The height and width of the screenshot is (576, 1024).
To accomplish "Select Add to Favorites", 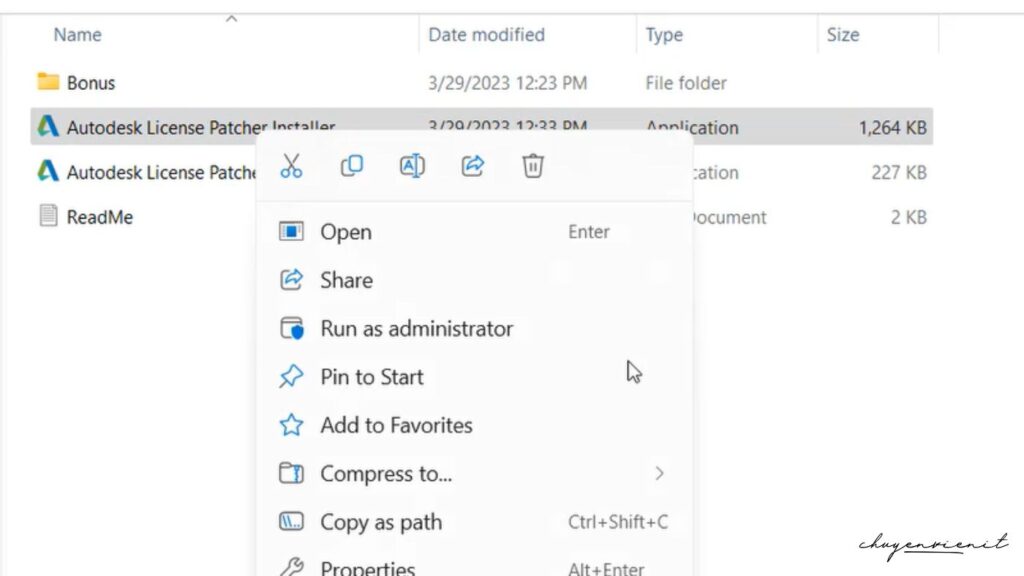I will pyautogui.click(x=395, y=425).
